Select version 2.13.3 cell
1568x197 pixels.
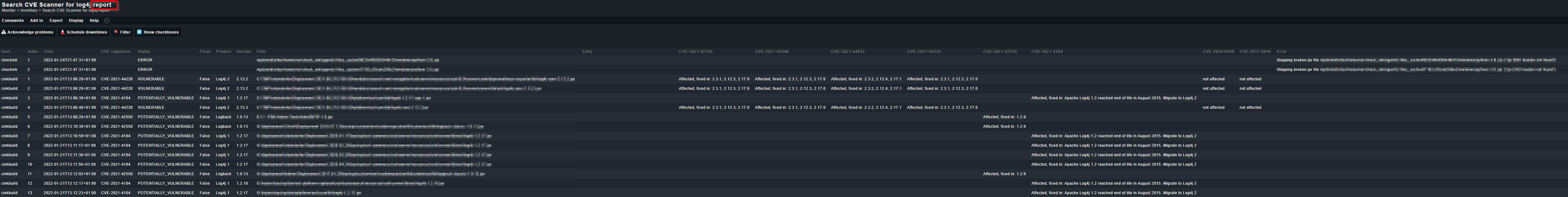(242, 108)
